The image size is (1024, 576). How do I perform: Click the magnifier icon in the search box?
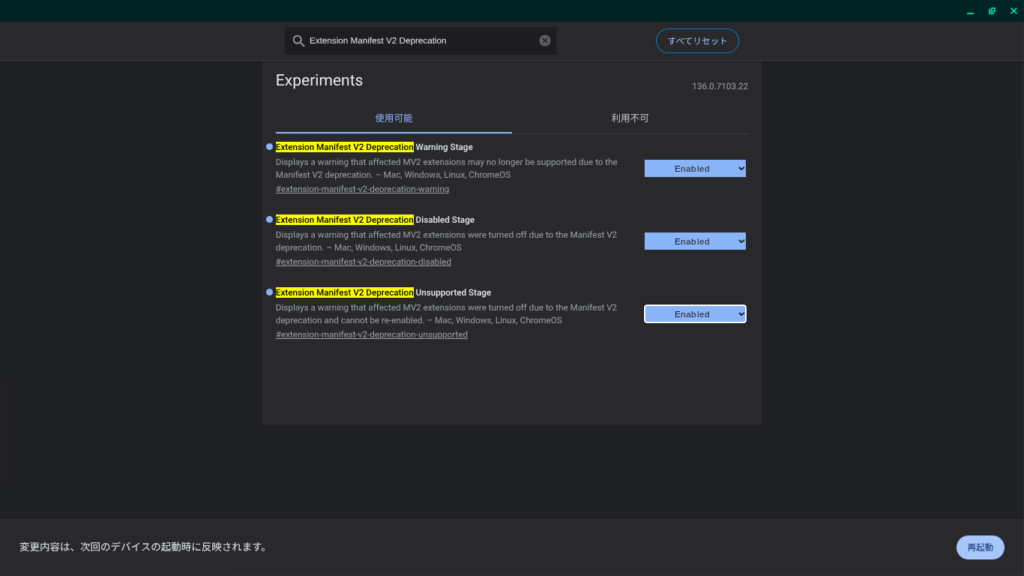298,41
